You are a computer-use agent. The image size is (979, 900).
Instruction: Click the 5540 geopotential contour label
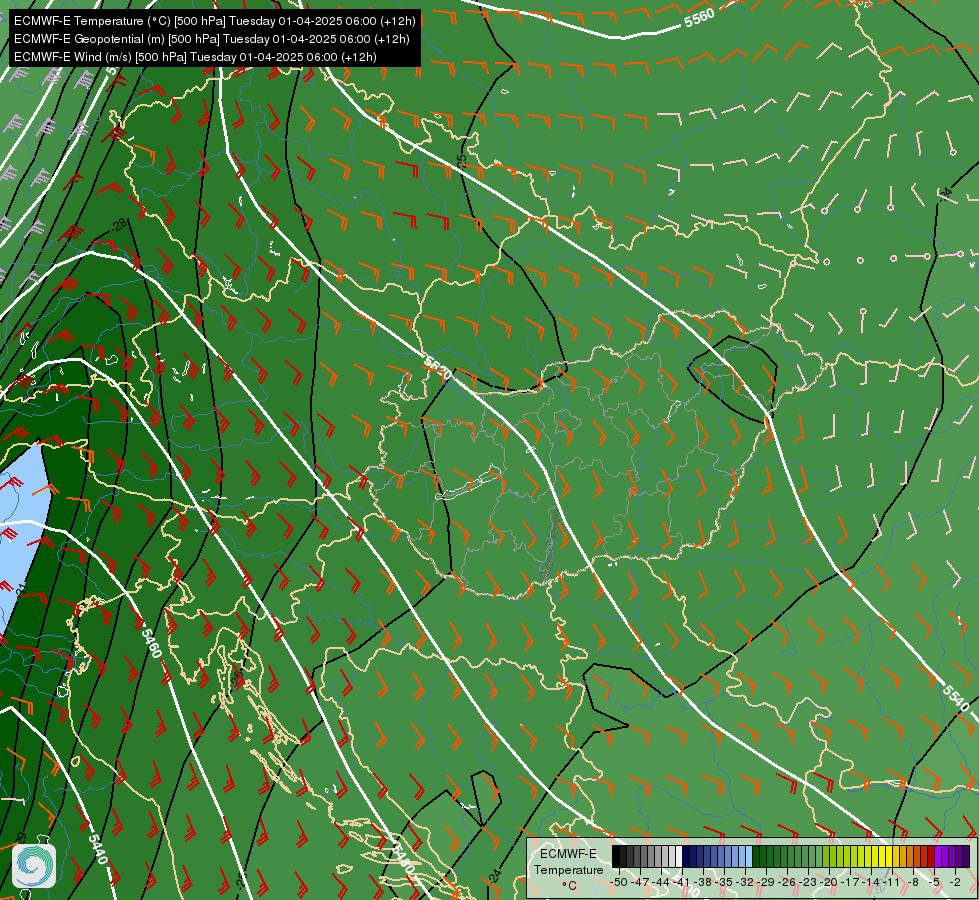(956, 698)
